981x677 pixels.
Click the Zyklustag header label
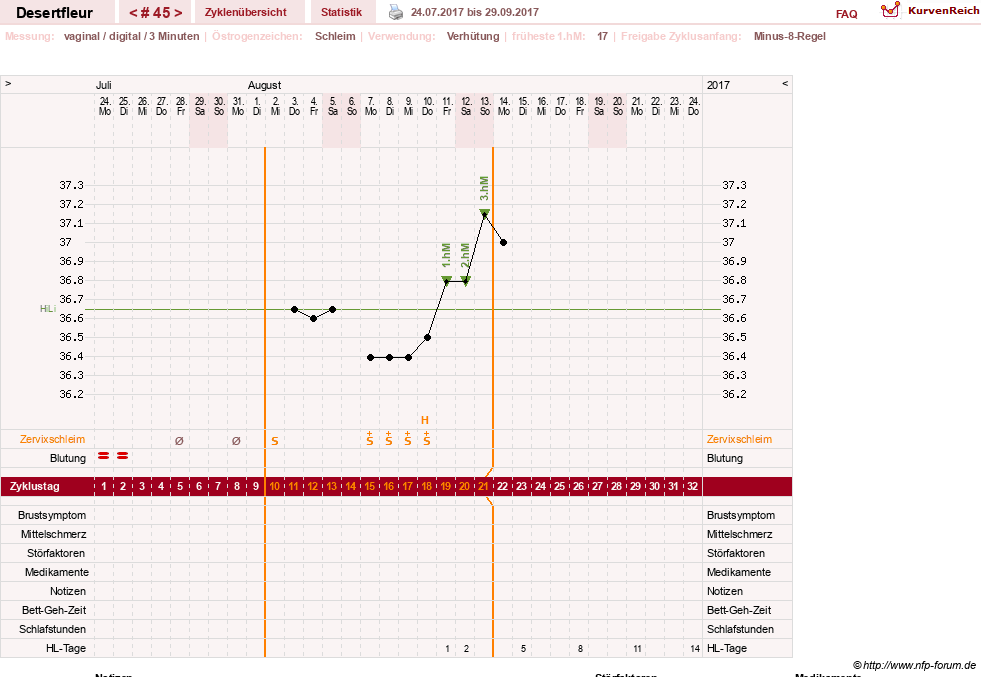(34, 486)
